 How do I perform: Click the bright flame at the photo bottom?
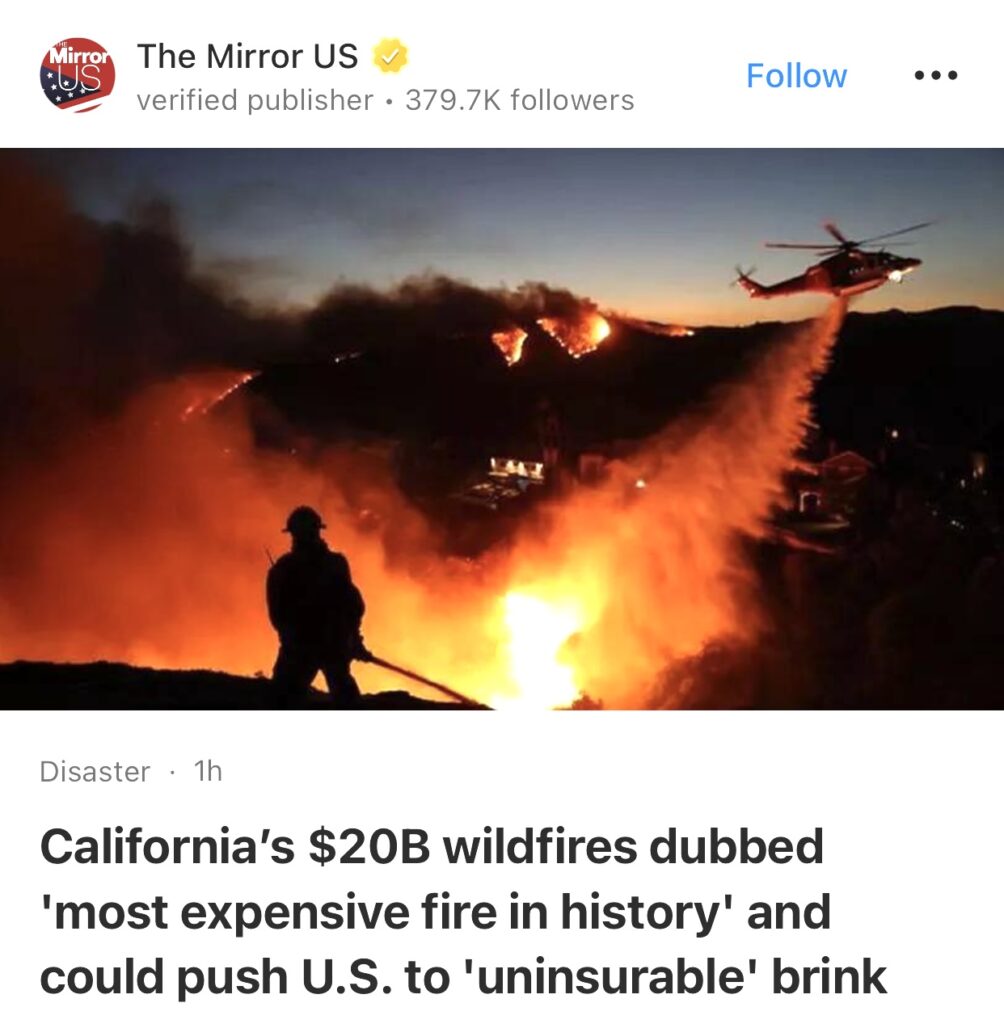(x=536, y=647)
